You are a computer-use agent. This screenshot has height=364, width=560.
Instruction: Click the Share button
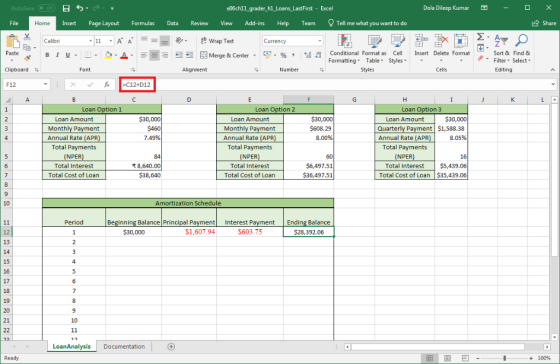pos(544,23)
